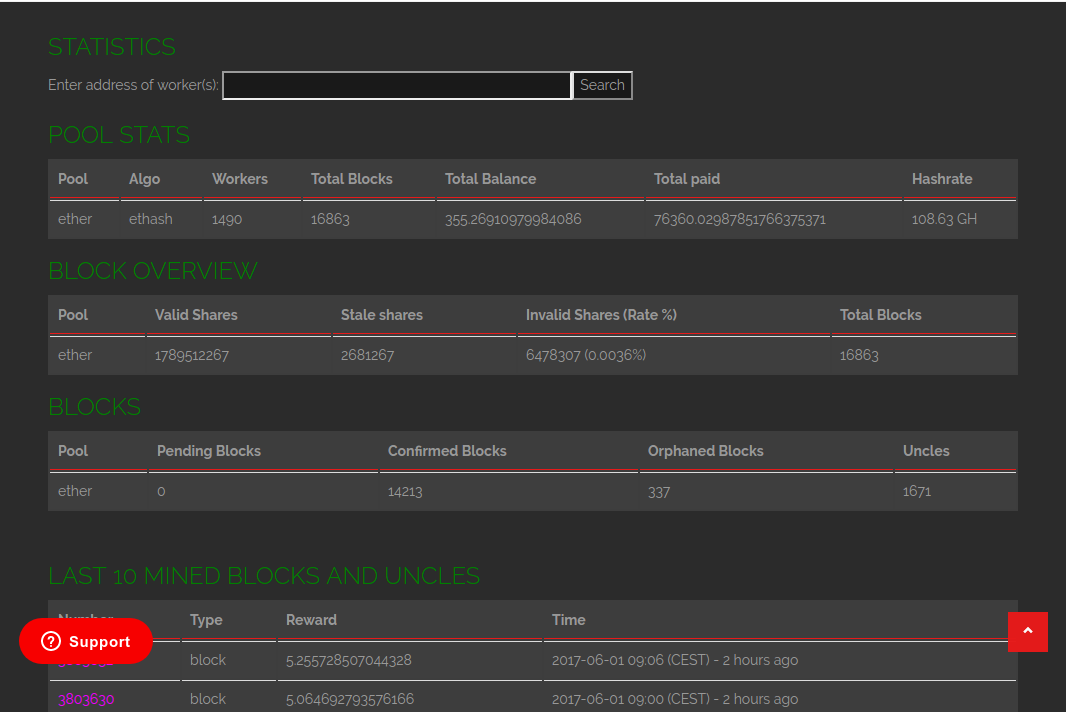This screenshot has height=712, width=1066.
Task: Click the Orphaned Blocks column header
Action: point(705,451)
